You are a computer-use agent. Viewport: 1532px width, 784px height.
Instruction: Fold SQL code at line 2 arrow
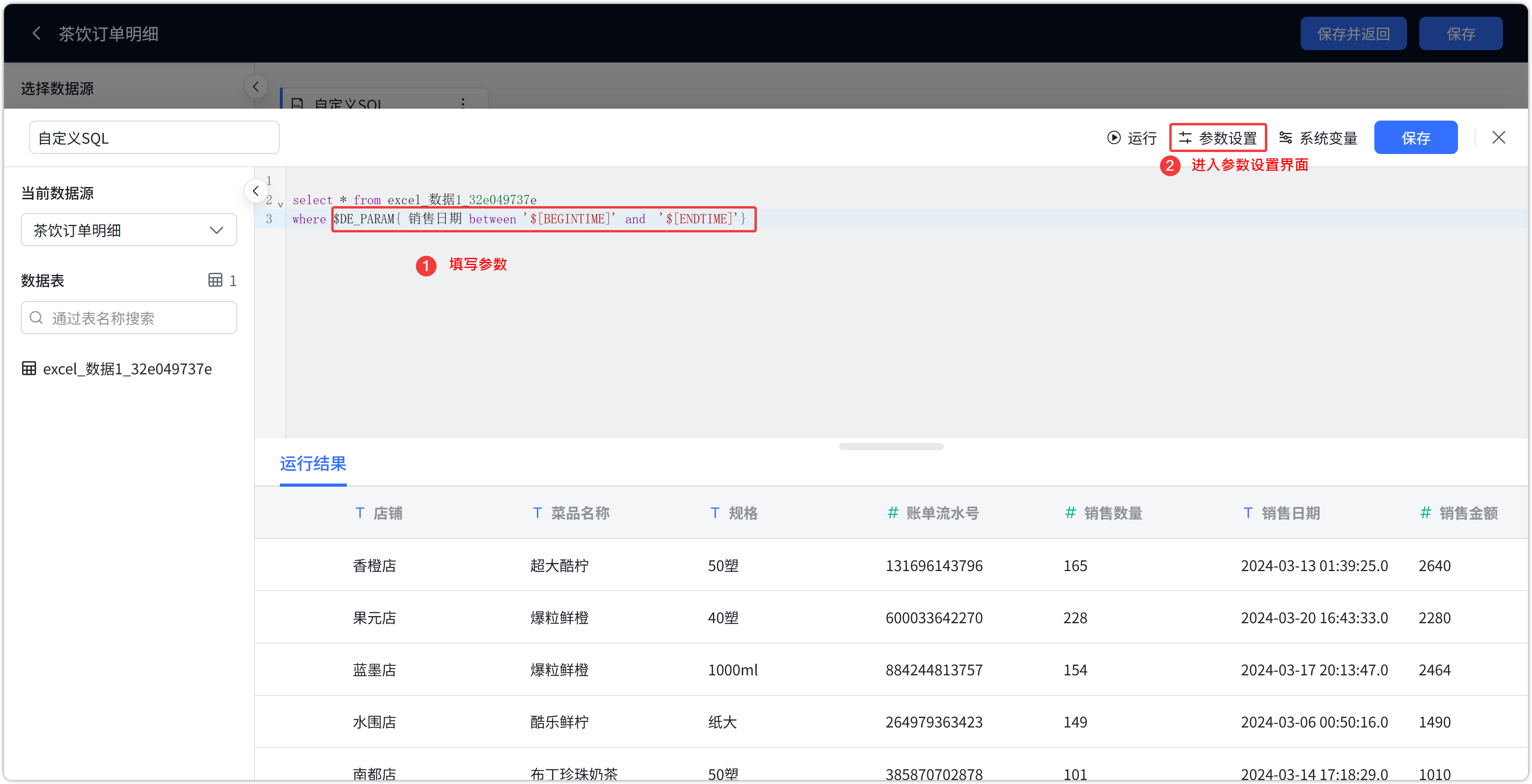tap(281, 205)
